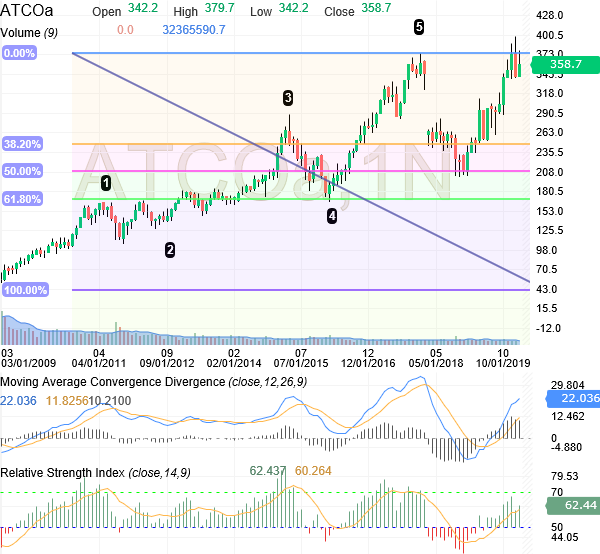The image size is (600, 554).
Task: Select the 0.00% Fibonacci level label
Action: (19, 53)
